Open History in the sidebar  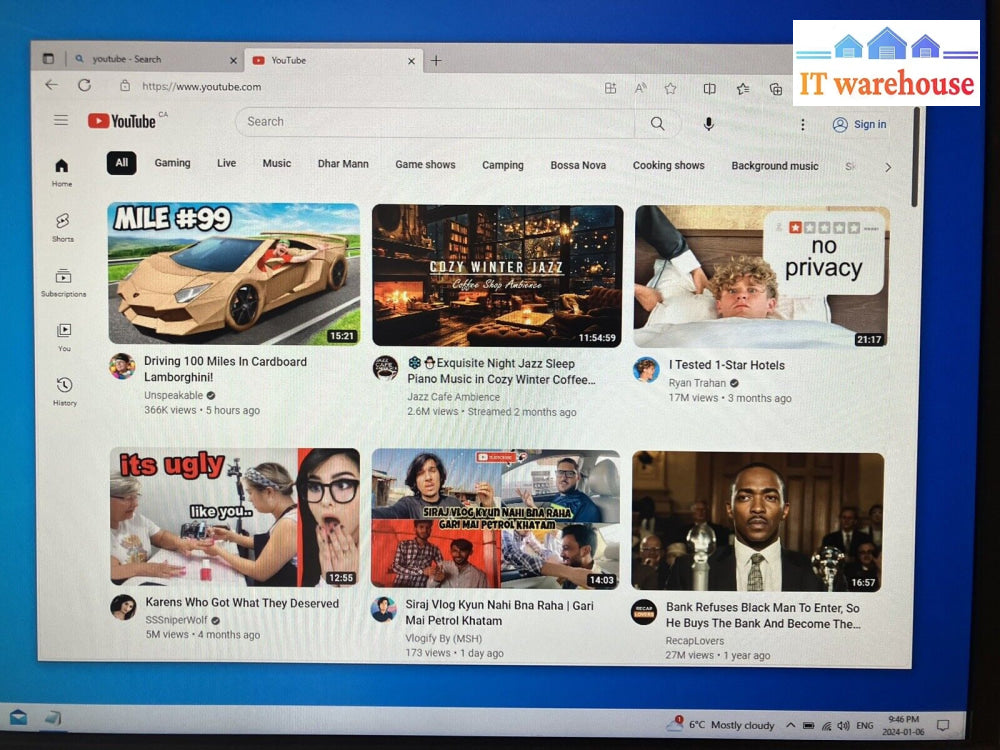(x=64, y=390)
